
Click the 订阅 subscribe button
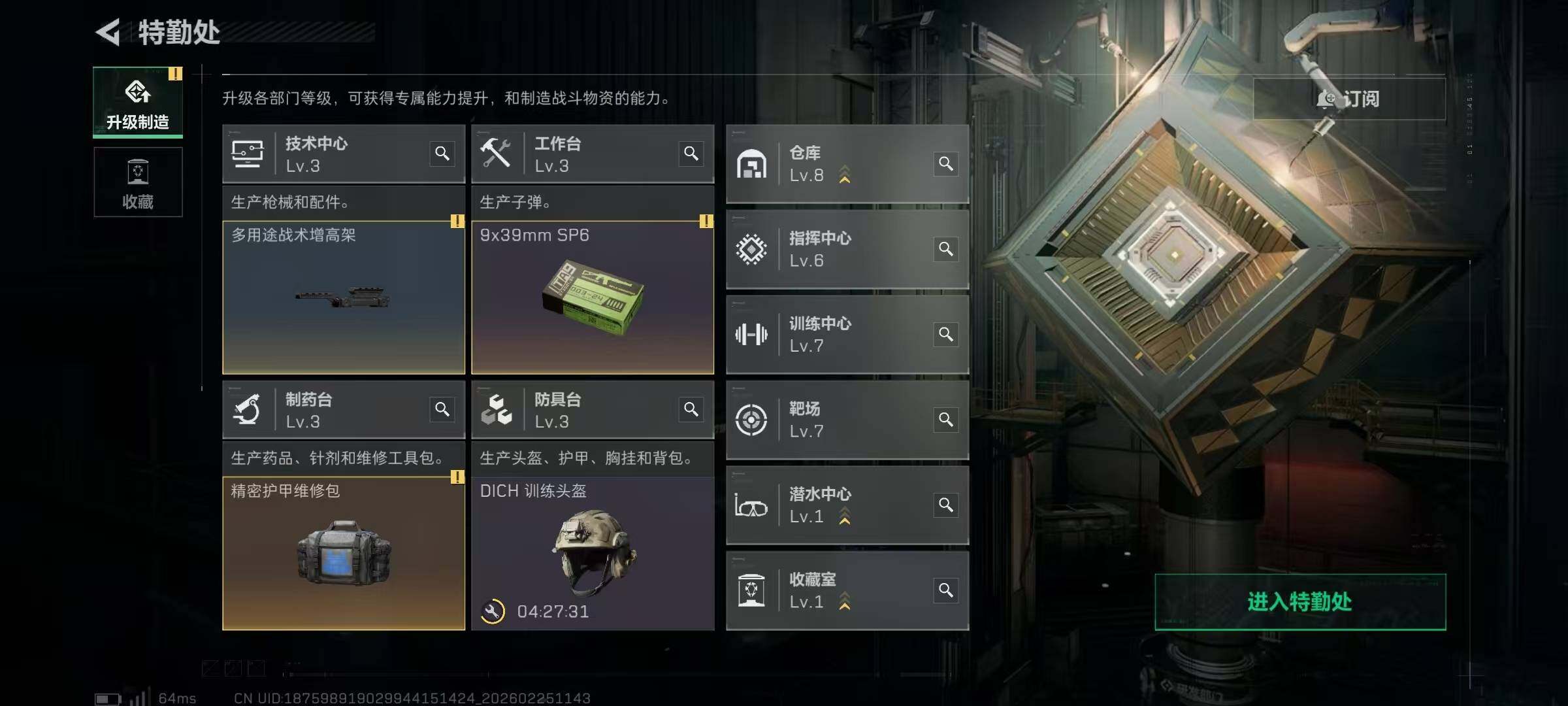click(x=1349, y=99)
